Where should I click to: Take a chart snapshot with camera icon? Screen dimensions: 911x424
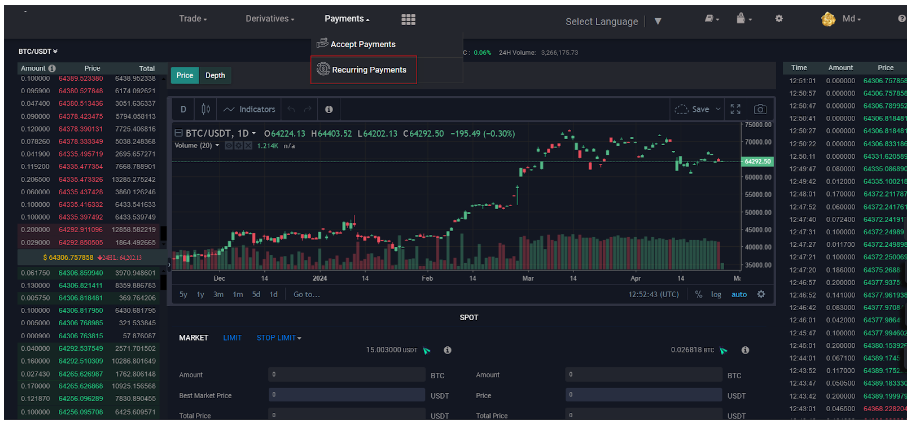(760, 109)
